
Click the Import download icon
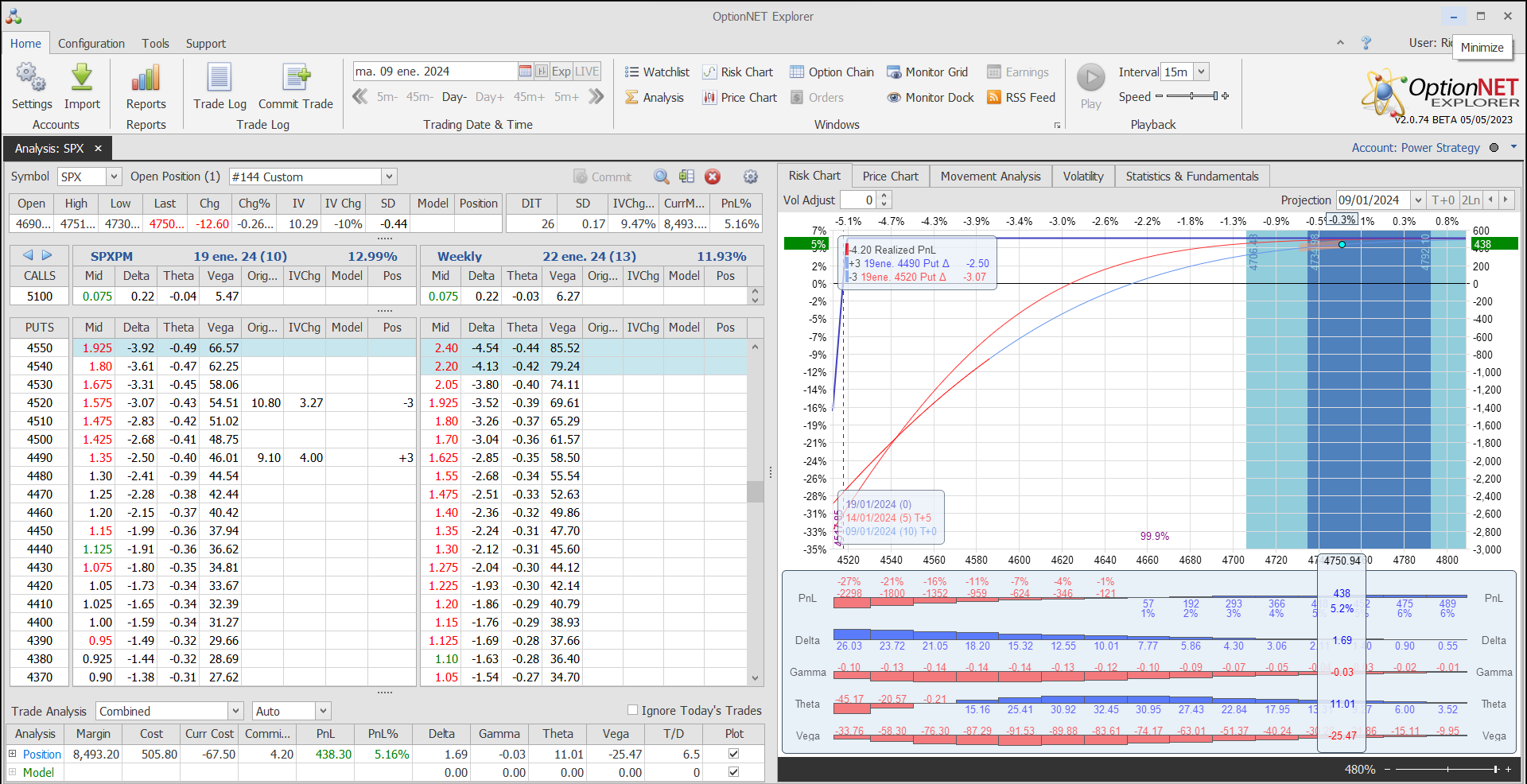coord(82,78)
